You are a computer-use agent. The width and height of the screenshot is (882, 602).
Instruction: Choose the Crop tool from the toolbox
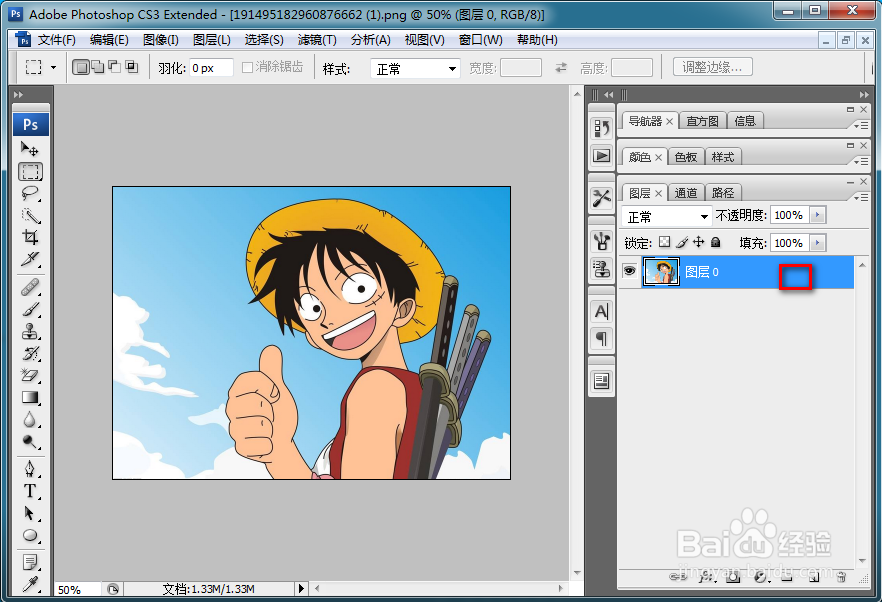30,236
